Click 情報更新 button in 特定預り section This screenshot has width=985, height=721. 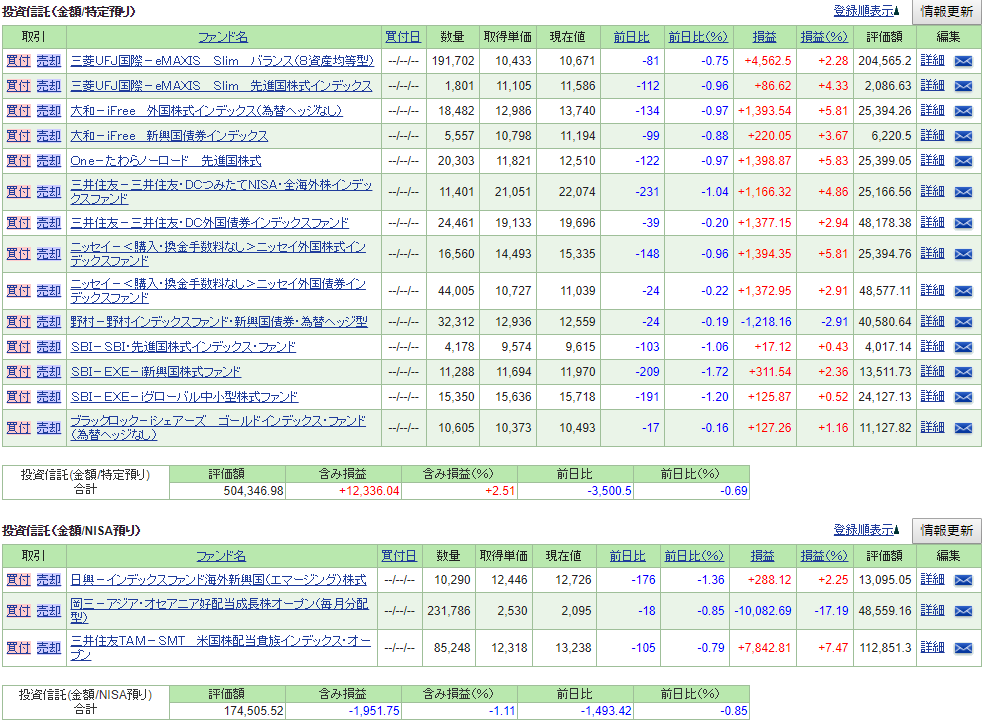[x=947, y=11]
